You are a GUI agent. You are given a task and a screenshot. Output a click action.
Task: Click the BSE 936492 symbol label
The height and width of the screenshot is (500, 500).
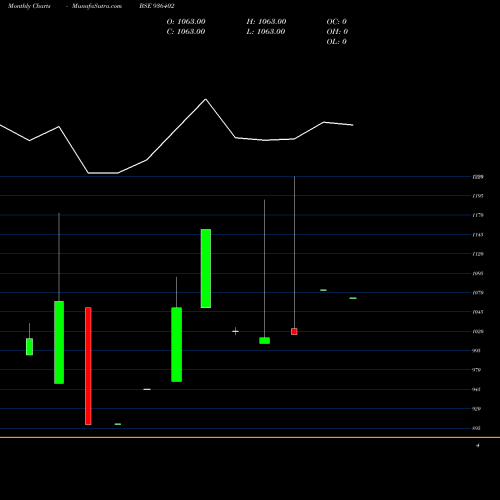click(157, 6)
